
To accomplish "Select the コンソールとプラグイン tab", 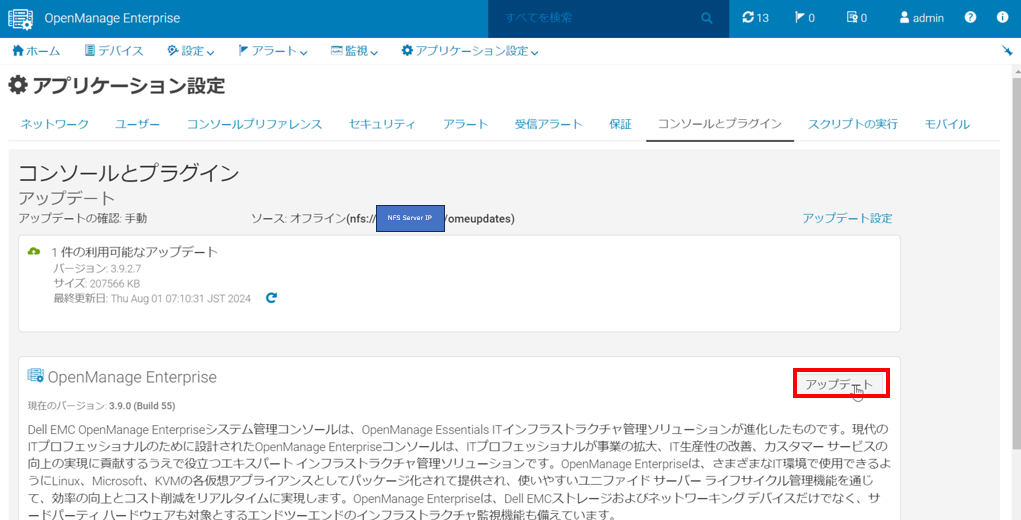I will pos(720,124).
